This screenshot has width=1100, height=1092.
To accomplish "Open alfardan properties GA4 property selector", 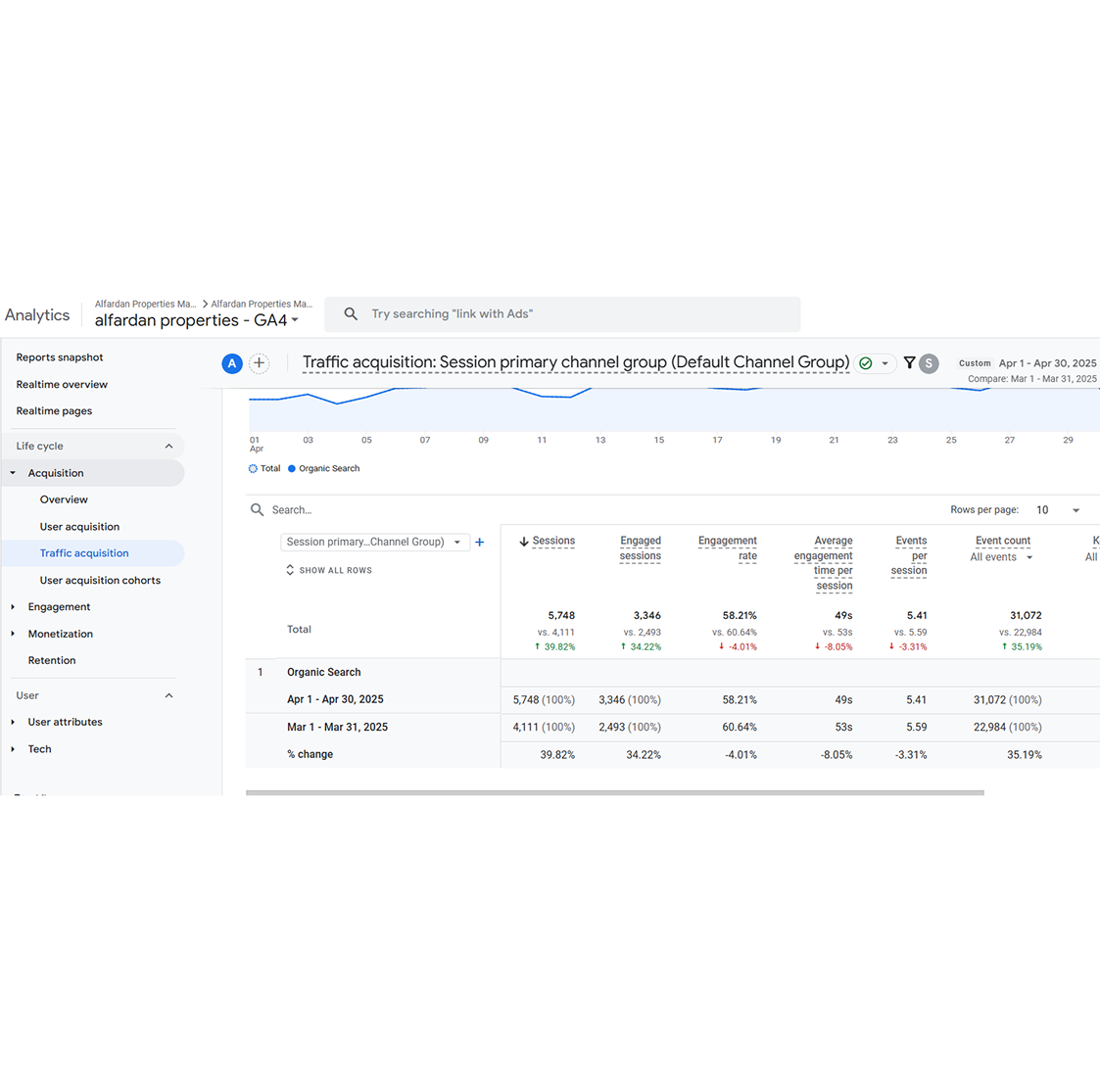I will coord(196,321).
